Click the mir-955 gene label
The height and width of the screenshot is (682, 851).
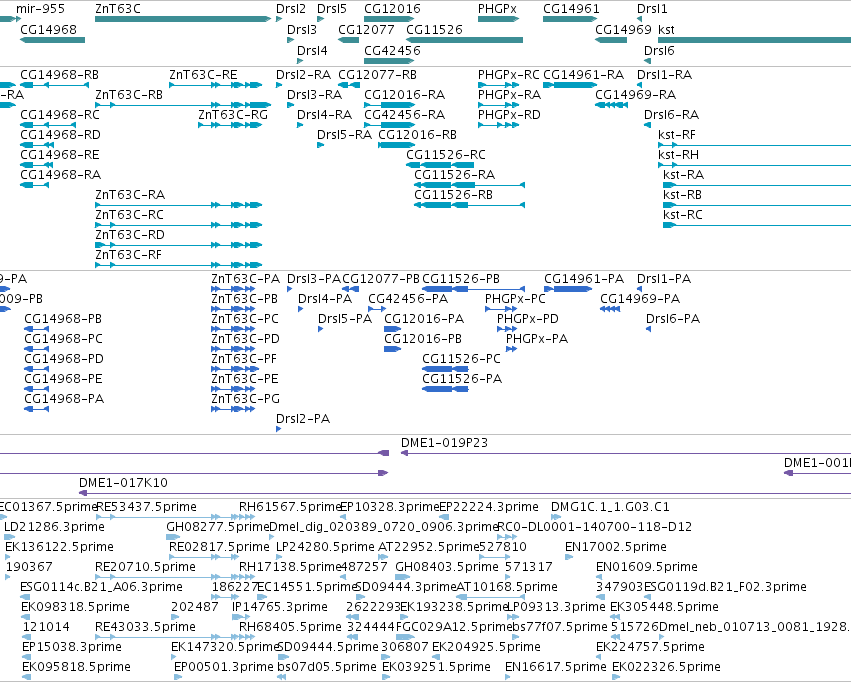click(x=40, y=9)
